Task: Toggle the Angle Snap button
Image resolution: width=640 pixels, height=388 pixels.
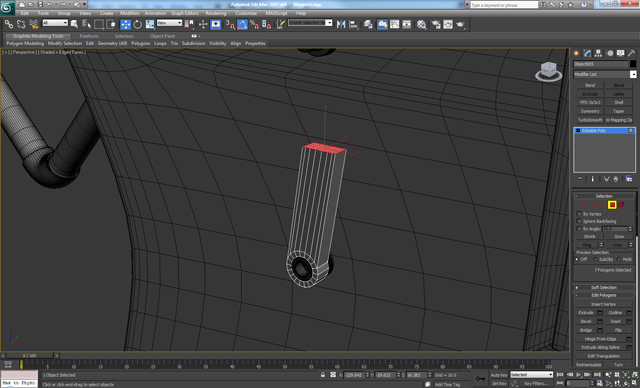Action: click(x=242, y=24)
